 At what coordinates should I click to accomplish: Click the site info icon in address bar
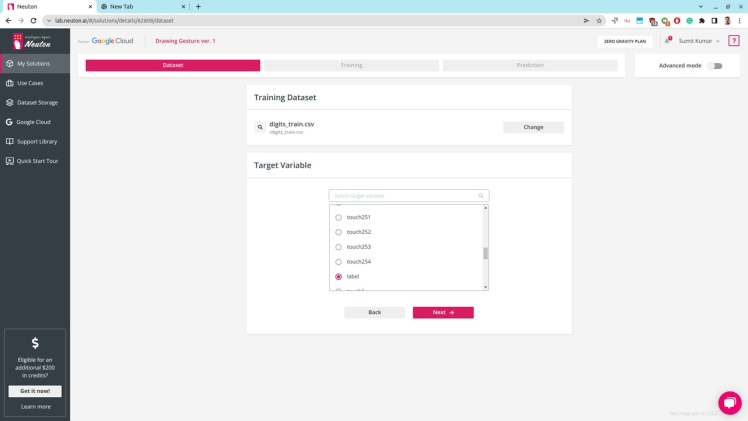49,21
